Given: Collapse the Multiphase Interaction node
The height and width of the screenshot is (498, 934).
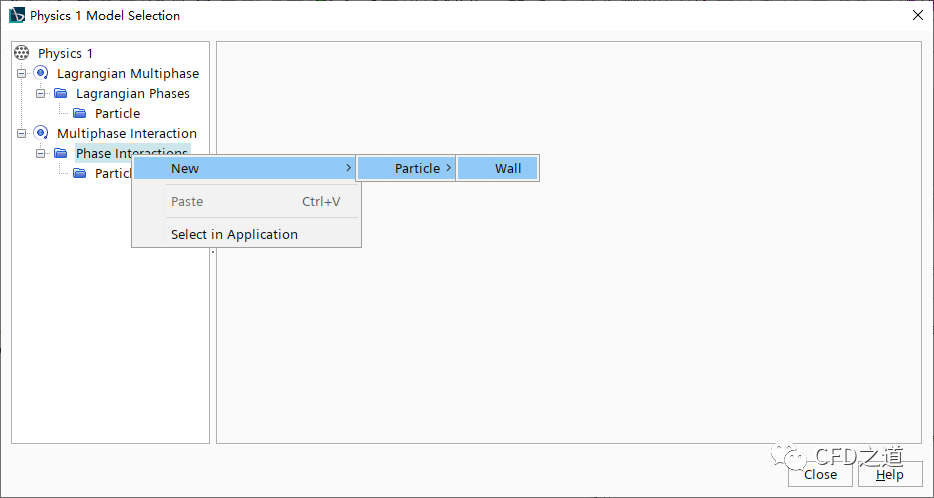Looking at the screenshot, I should click(22, 133).
